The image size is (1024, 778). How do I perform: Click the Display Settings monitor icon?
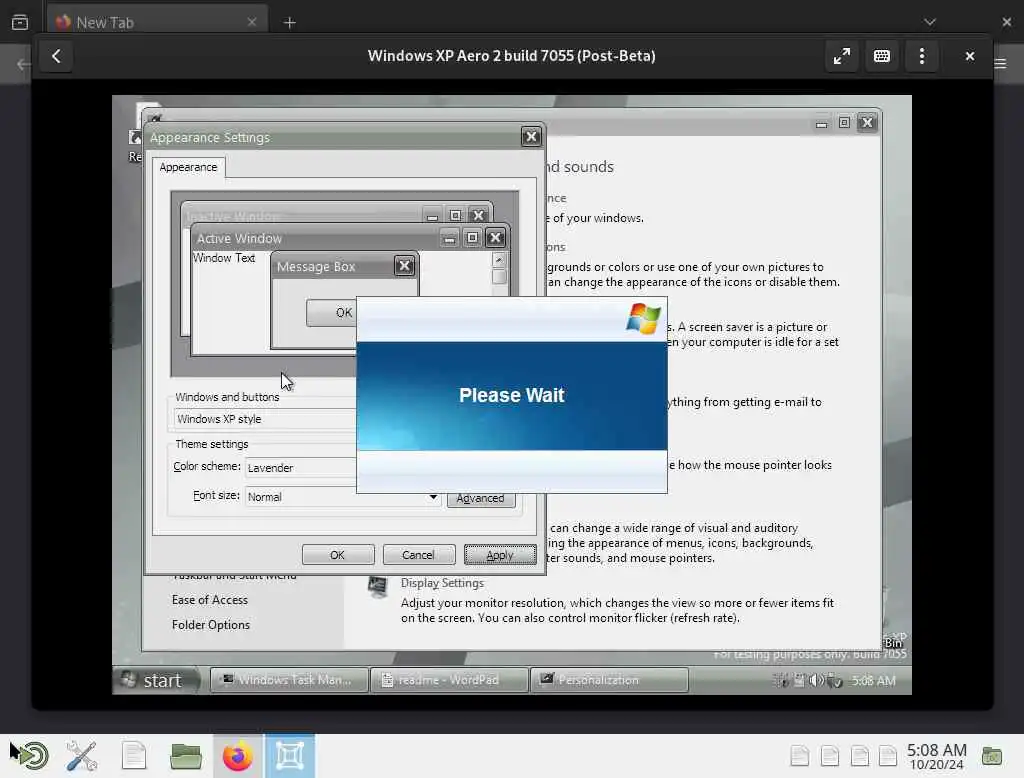377,587
